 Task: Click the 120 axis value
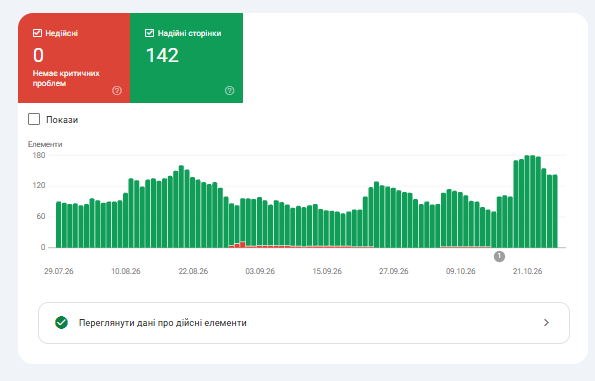click(39, 186)
